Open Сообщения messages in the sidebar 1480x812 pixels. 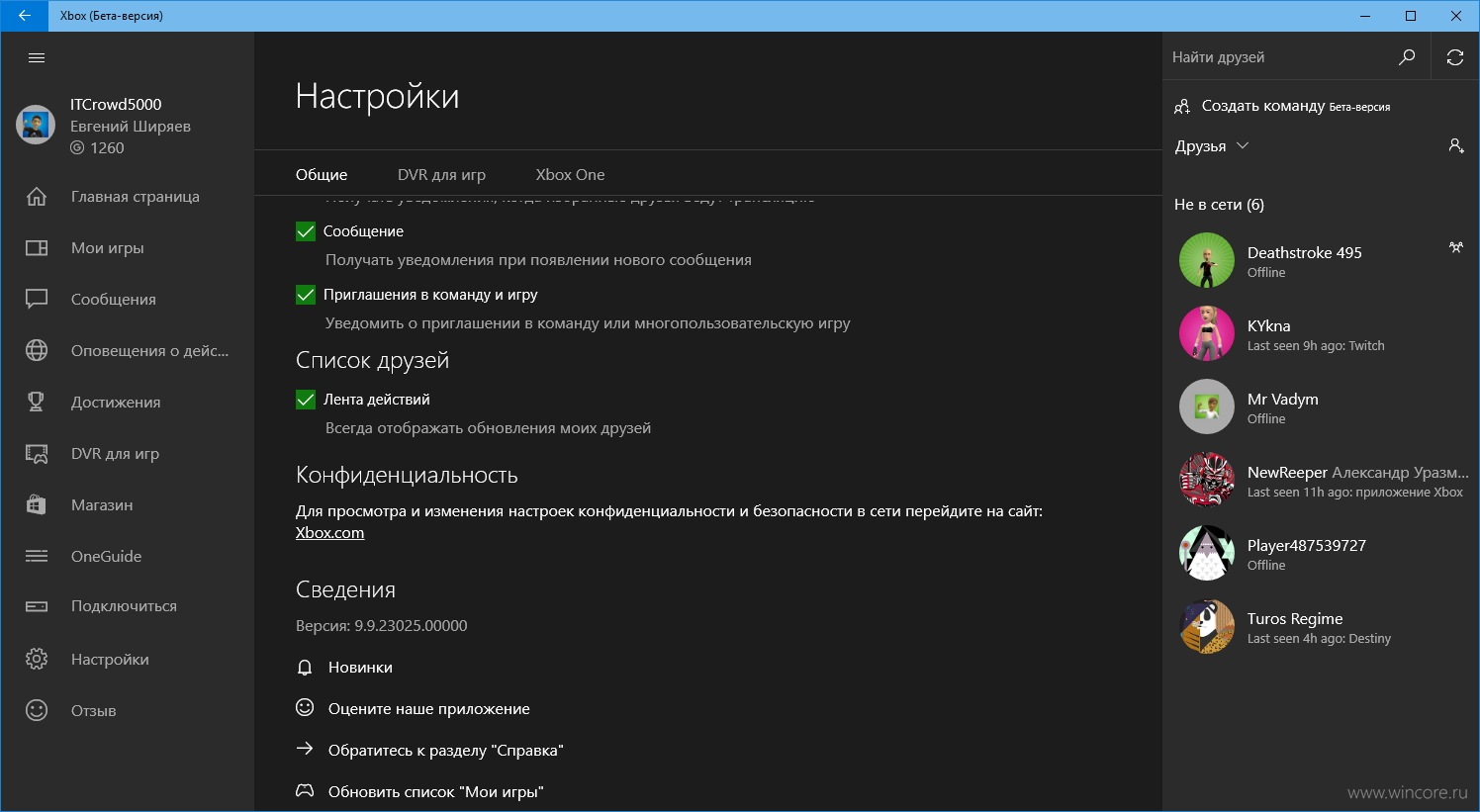pyautogui.click(x=127, y=300)
